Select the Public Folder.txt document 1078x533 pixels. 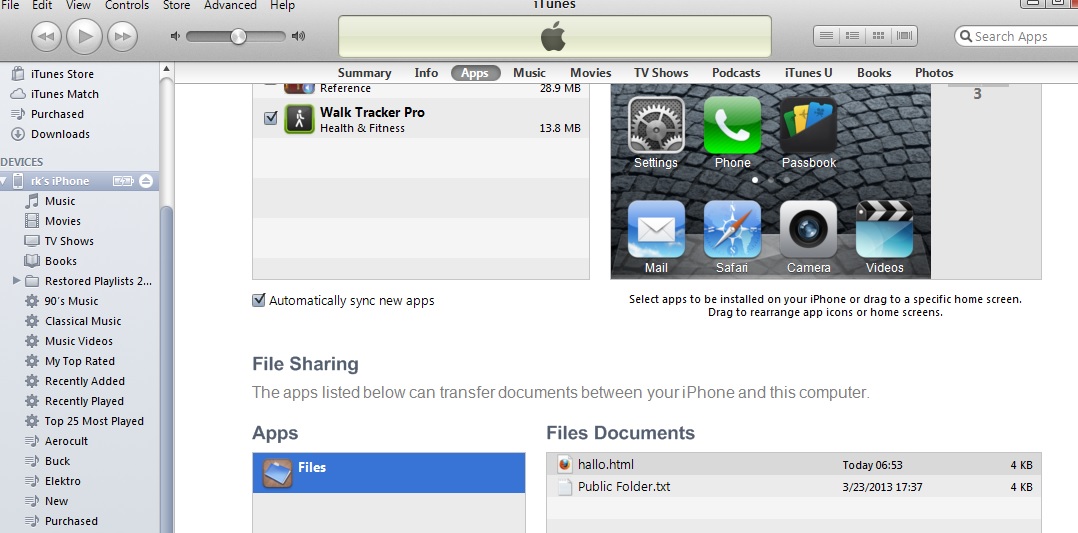(794, 487)
